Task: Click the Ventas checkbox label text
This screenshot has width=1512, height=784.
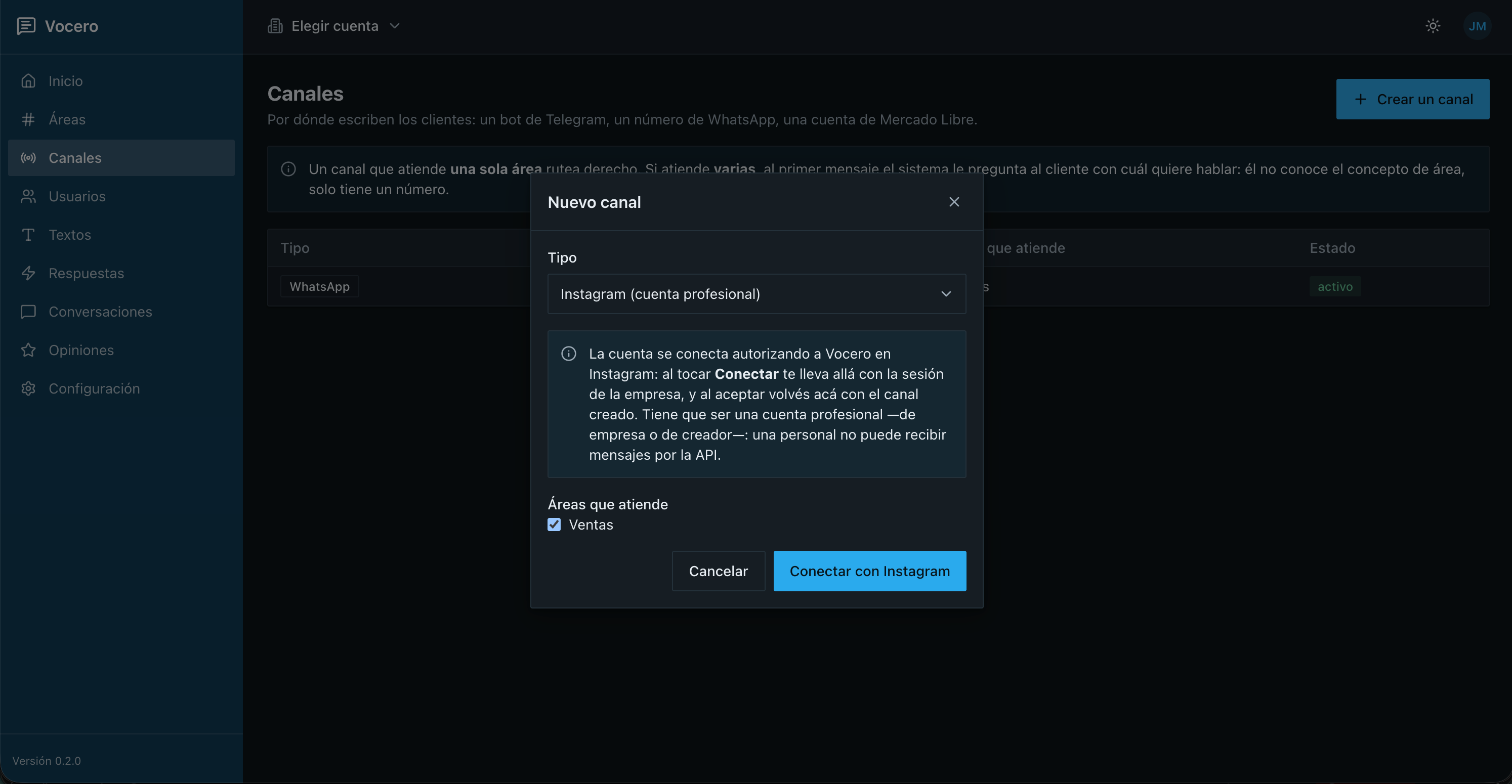Action: coord(591,525)
